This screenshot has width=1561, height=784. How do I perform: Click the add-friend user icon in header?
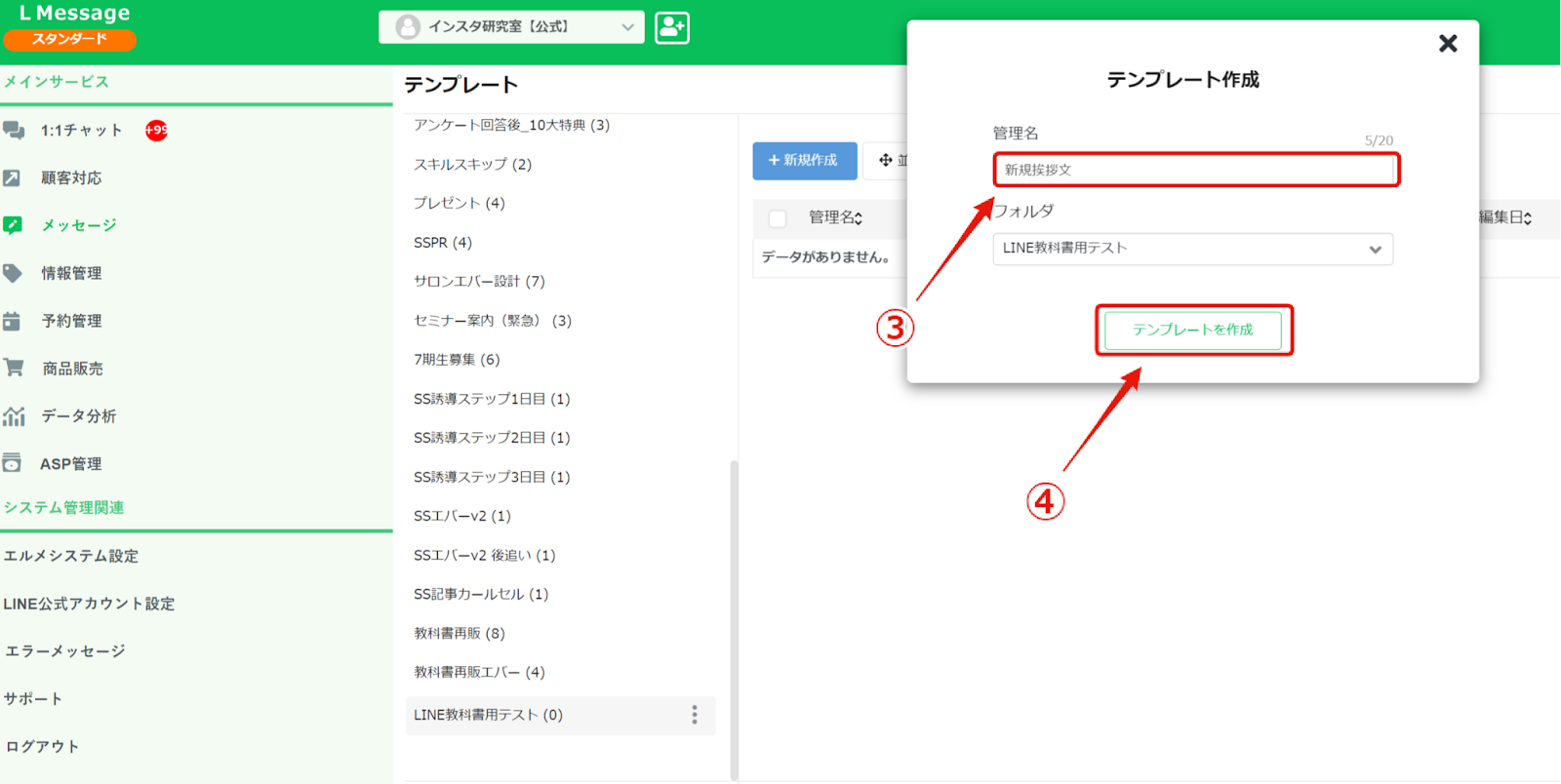(672, 27)
